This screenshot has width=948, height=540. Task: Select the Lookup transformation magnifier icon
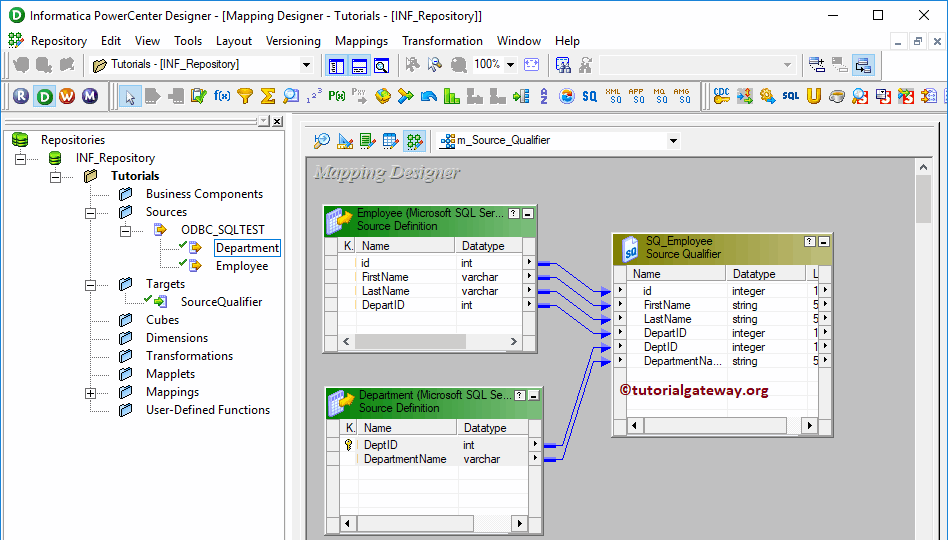click(291, 96)
